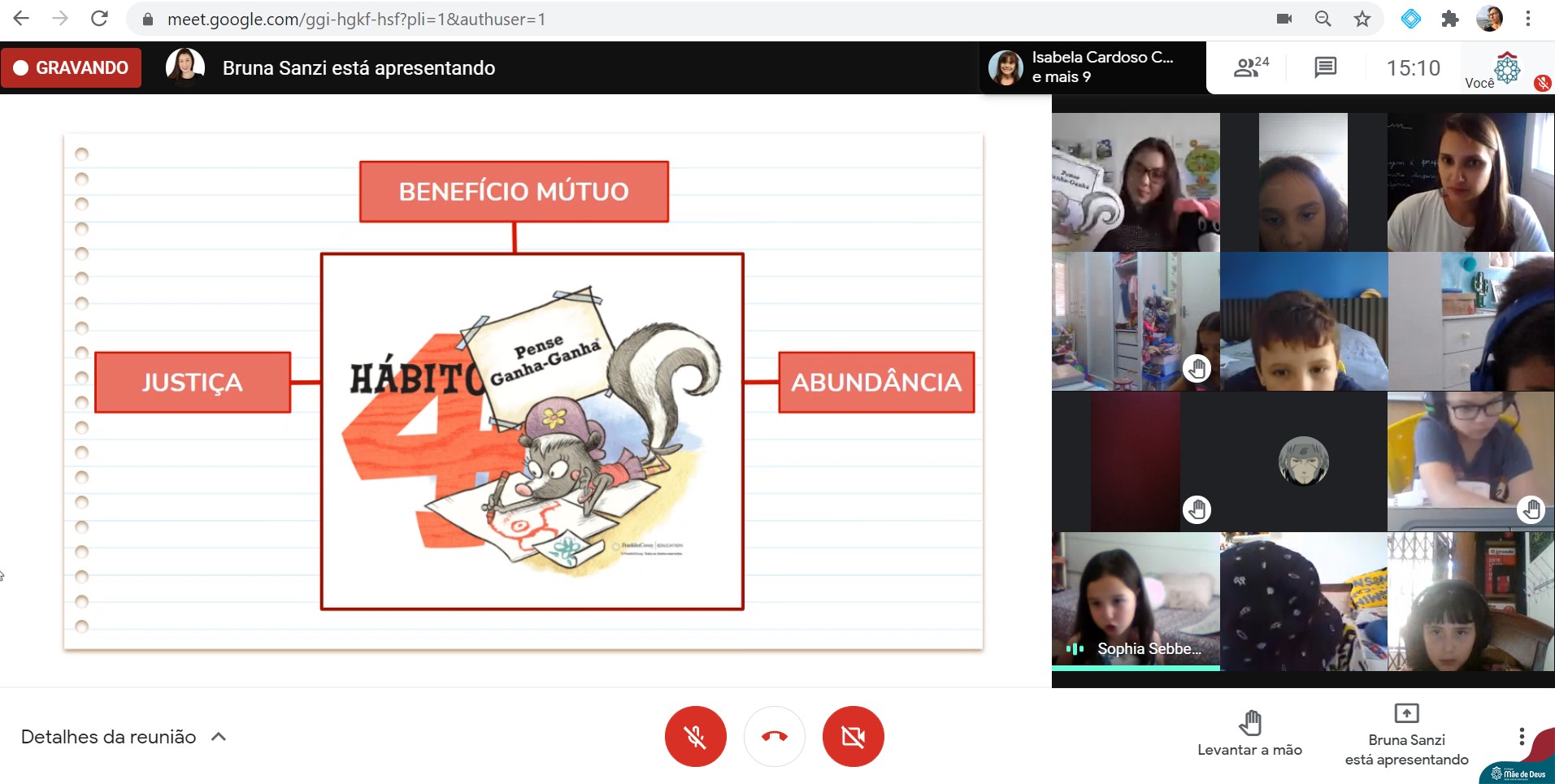The width and height of the screenshot is (1555, 784).
Task: Click the red hang up call button
Action: tap(774, 736)
